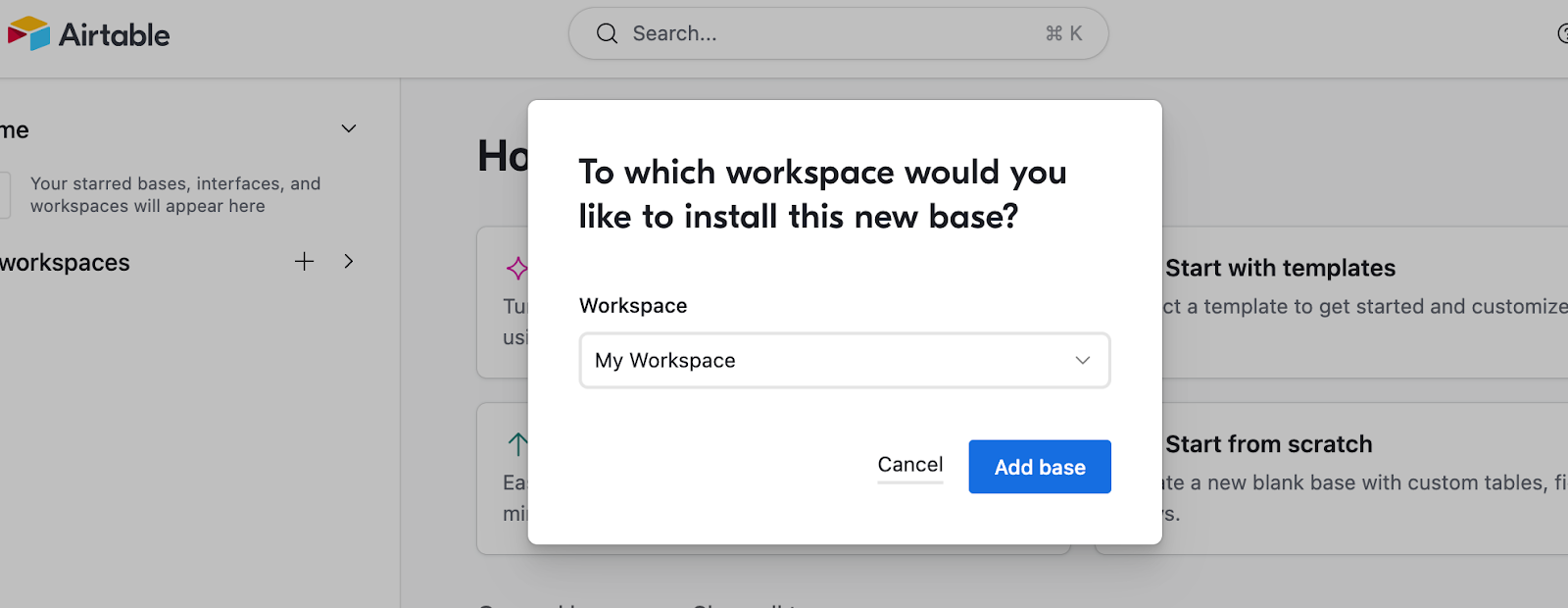The height and width of the screenshot is (608, 1568).
Task: Click the starred bases hint text
Action: click(175, 195)
